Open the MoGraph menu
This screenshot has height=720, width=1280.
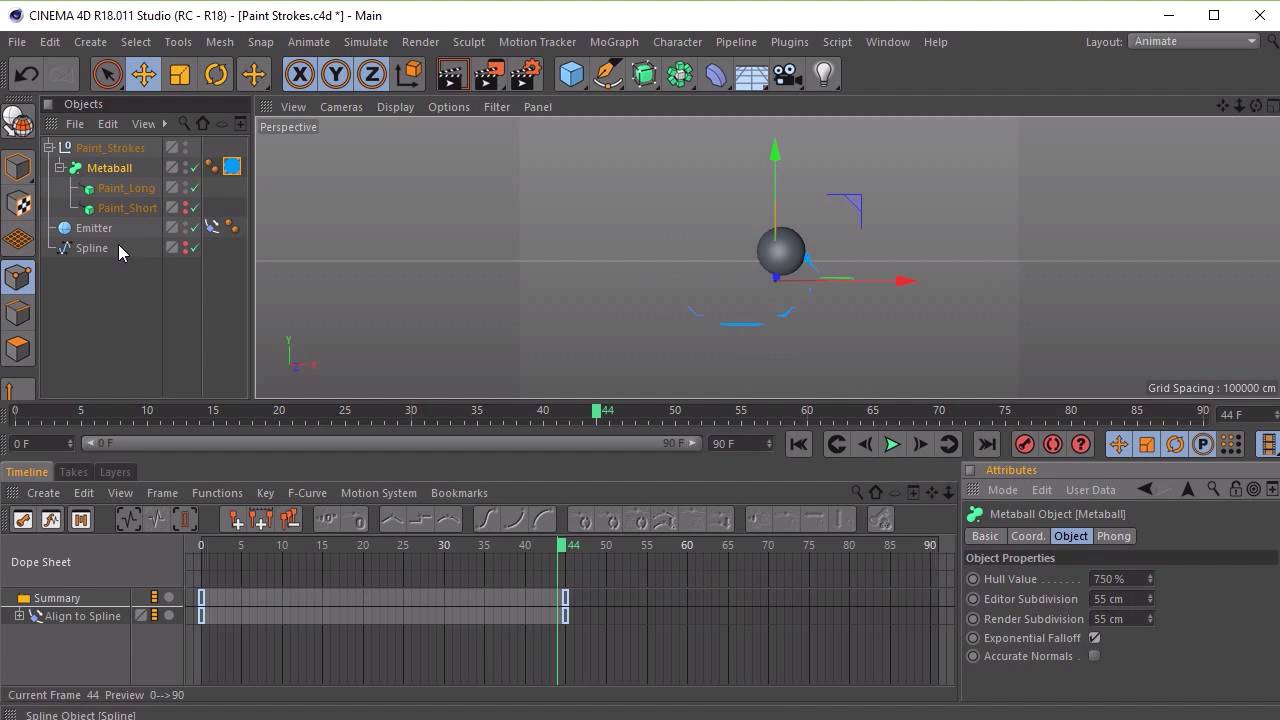click(x=613, y=42)
